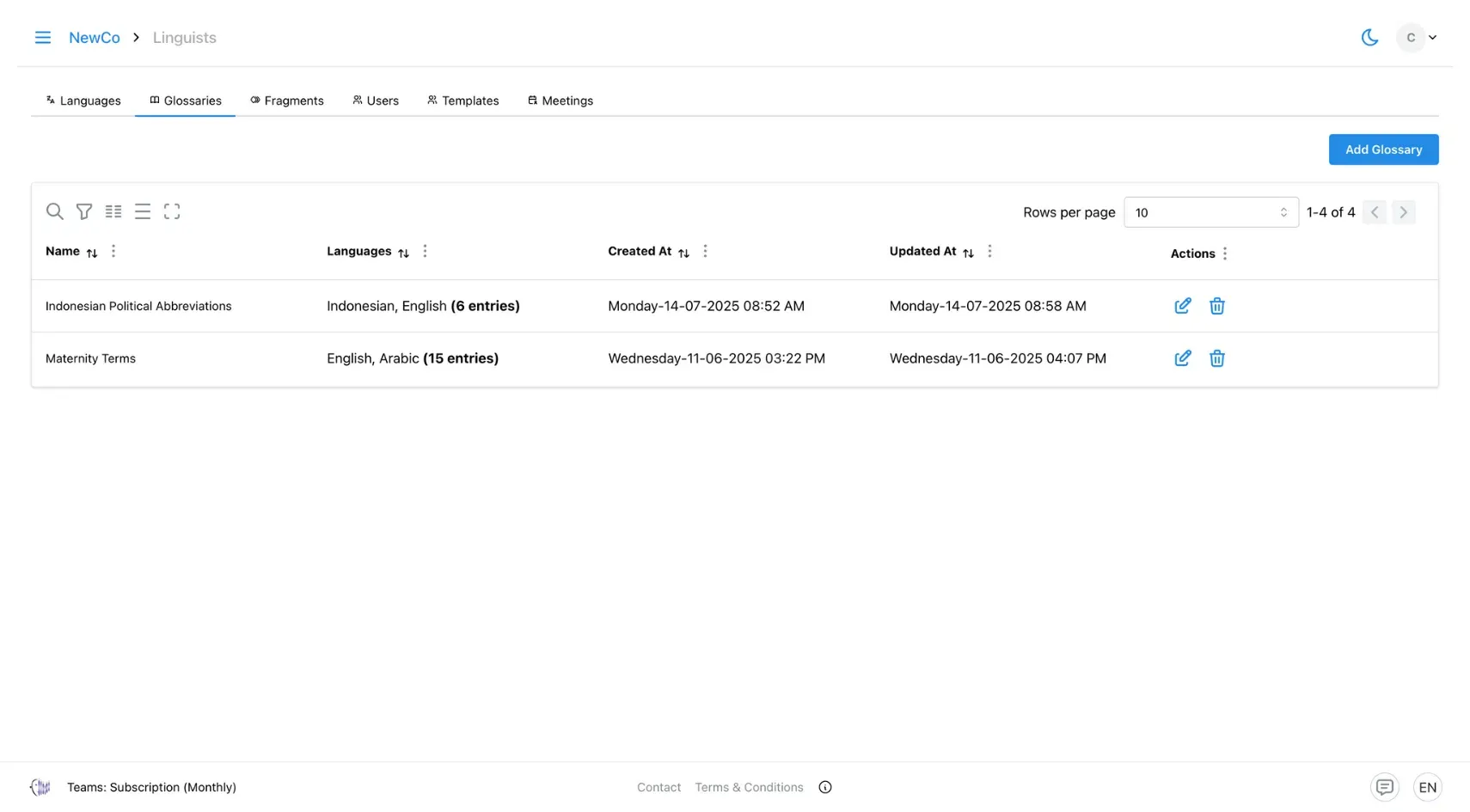The image size is (1470, 812).
Task: Open the Rows per page dropdown
Action: tap(1210, 212)
